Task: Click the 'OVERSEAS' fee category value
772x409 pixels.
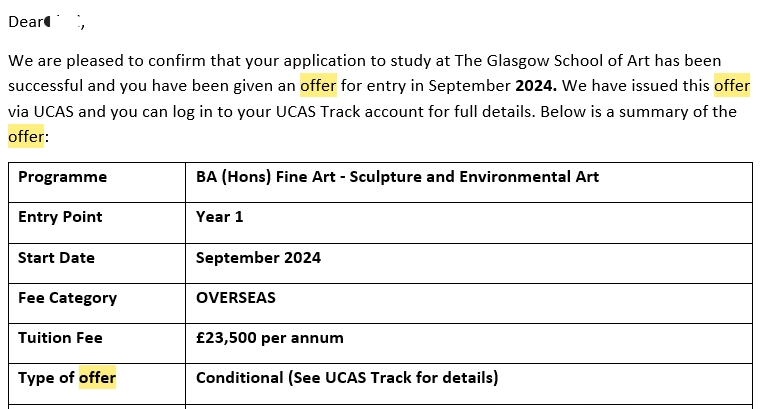Action: (236, 298)
